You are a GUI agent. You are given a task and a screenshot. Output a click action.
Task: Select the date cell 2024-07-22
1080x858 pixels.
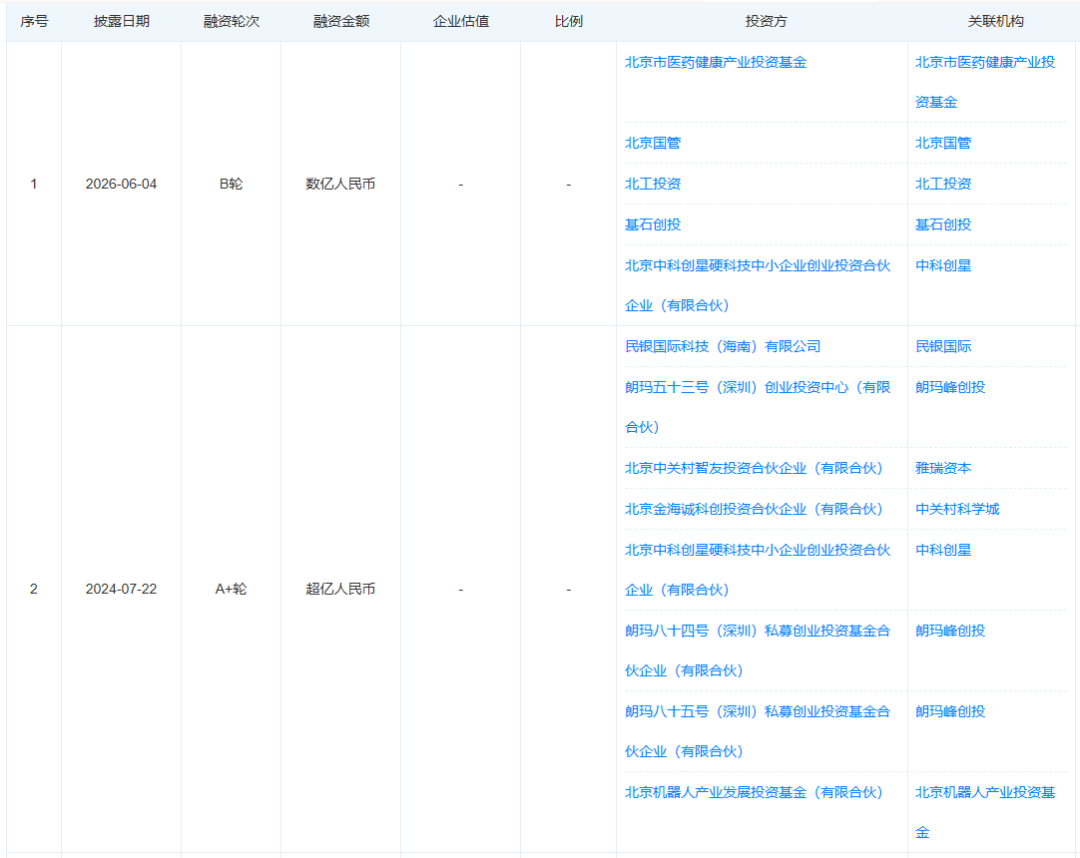(121, 589)
